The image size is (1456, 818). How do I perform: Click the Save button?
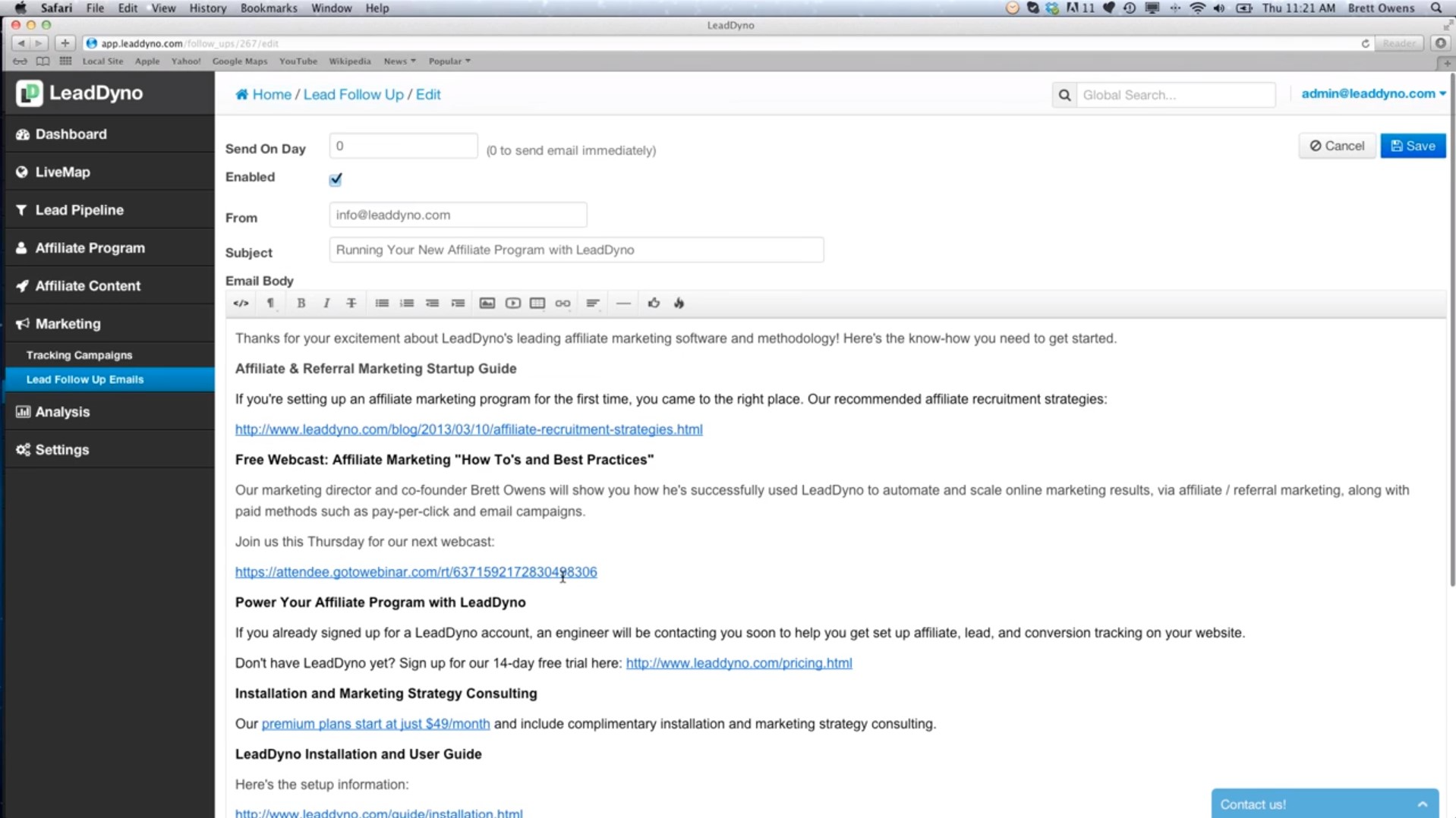tap(1413, 146)
